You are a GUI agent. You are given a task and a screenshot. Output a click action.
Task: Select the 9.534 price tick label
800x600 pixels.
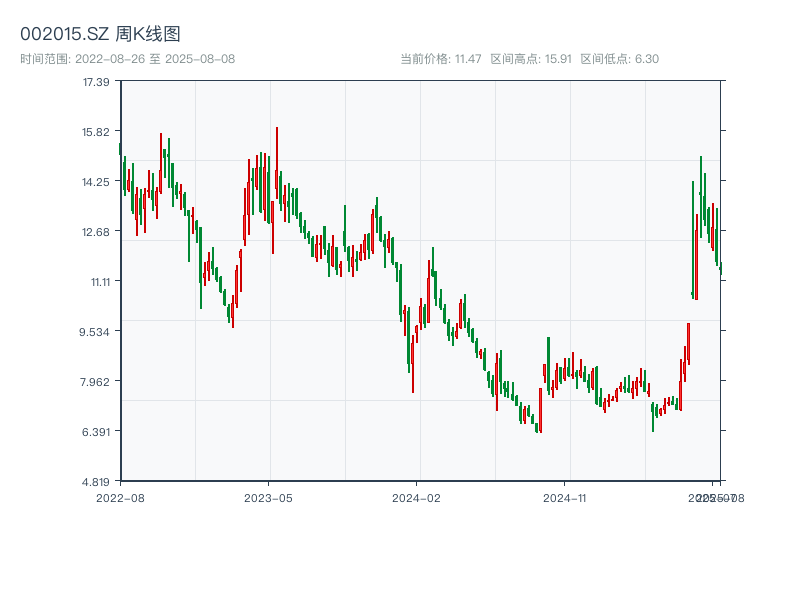click(x=96, y=331)
